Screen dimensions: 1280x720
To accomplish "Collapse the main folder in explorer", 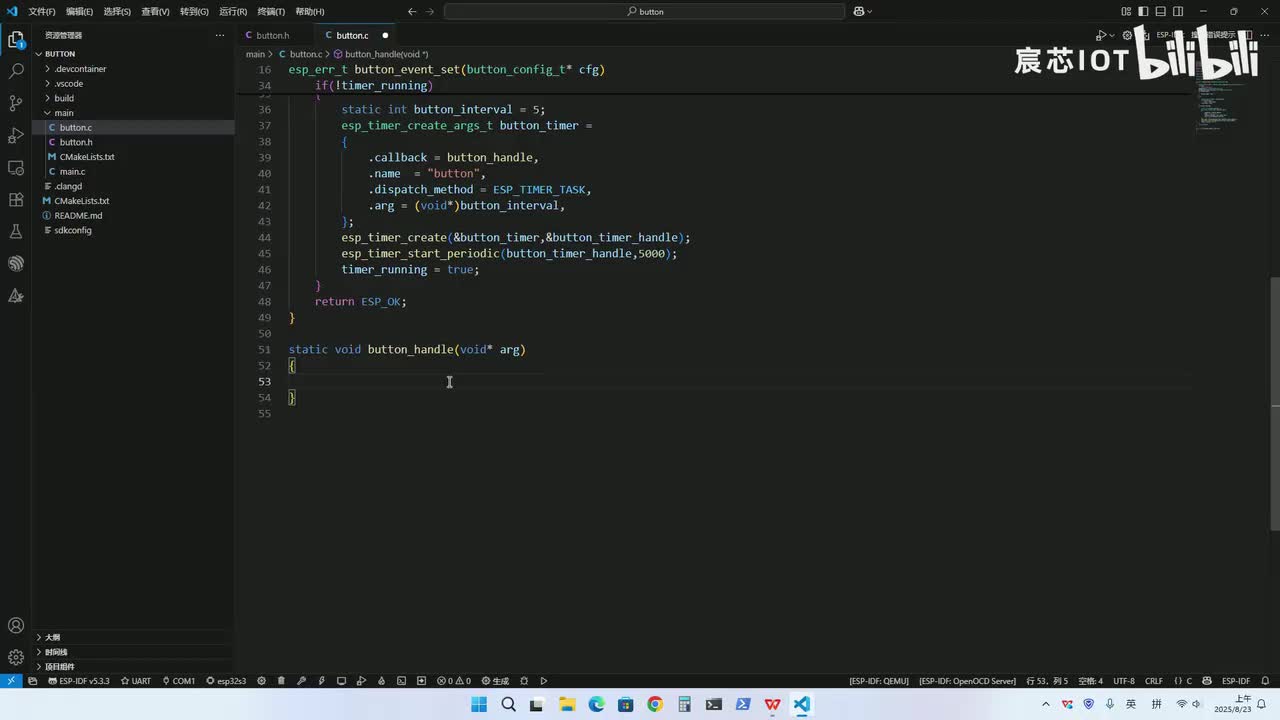I will click(63, 113).
